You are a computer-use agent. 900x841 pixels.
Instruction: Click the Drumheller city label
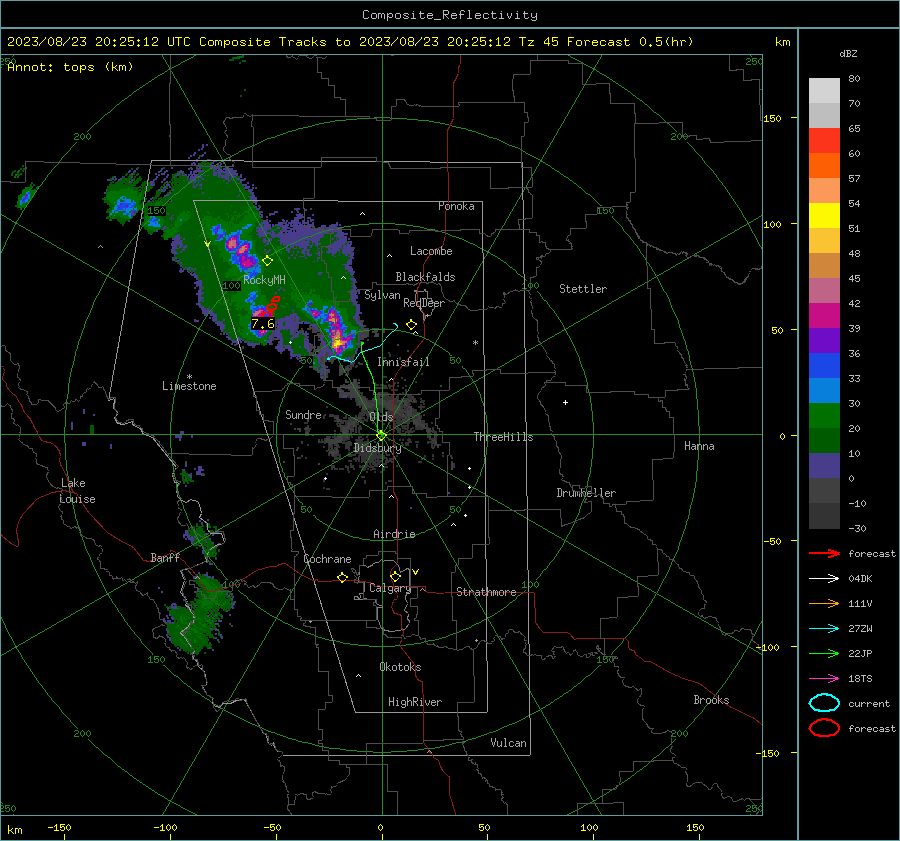(586, 493)
